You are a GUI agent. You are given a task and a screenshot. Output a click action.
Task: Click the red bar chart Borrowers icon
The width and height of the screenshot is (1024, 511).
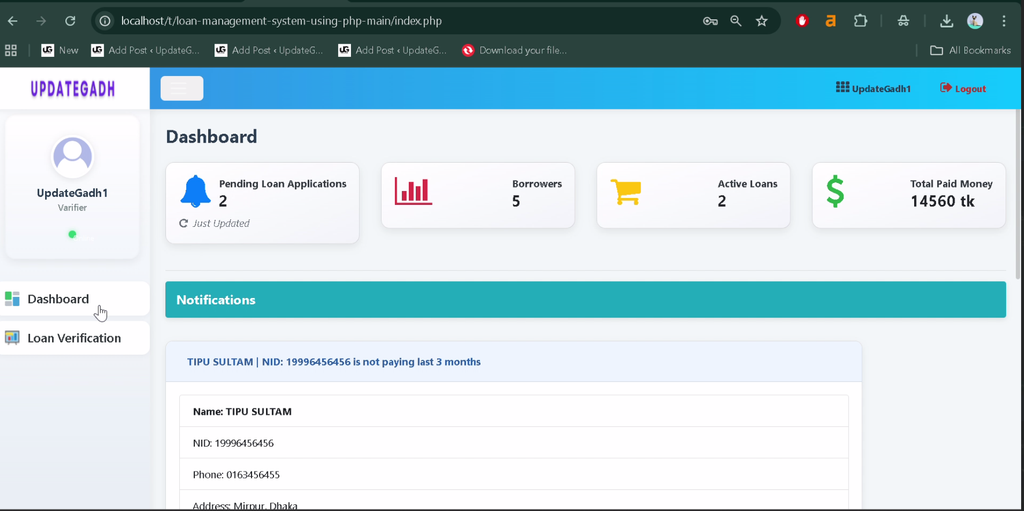point(413,191)
